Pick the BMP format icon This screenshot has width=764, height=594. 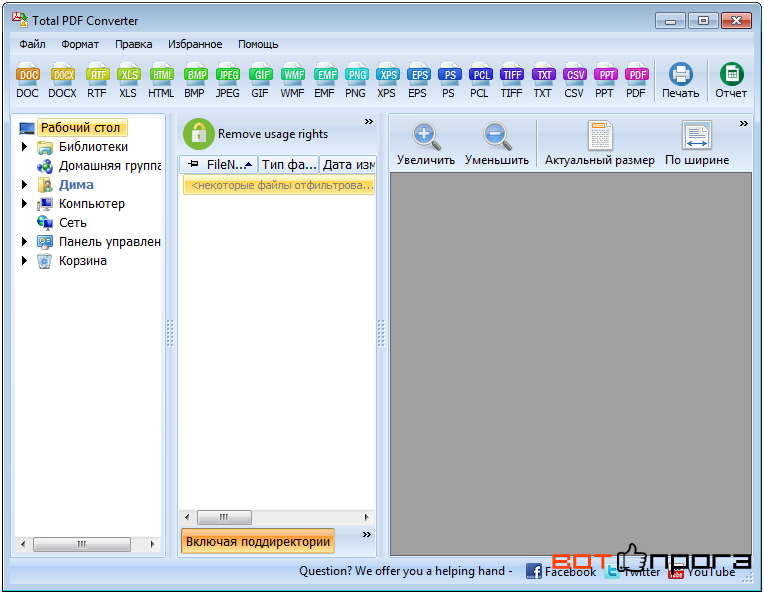195,80
